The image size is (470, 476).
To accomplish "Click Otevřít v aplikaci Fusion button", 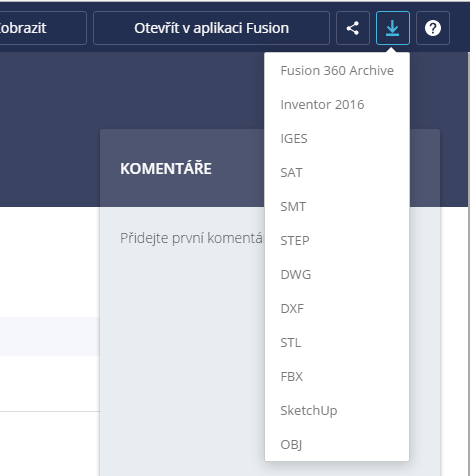I will click(211, 28).
